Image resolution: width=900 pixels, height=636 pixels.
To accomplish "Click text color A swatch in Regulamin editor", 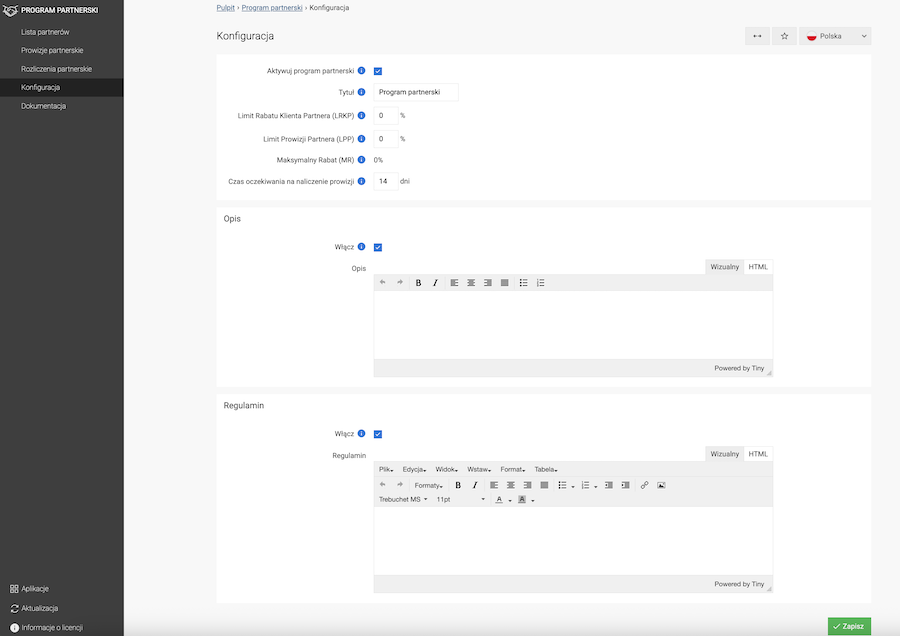I will 499,499.
